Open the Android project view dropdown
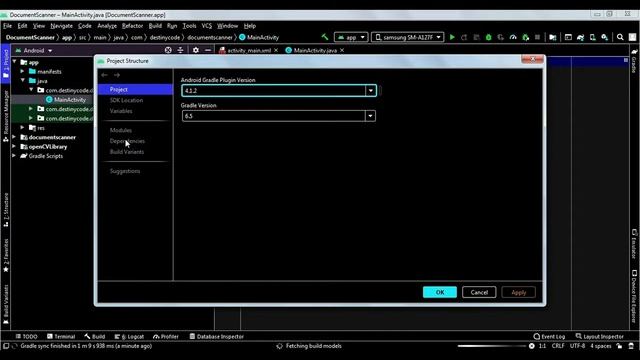Screen dimensions: 640x360 (34, 51)
